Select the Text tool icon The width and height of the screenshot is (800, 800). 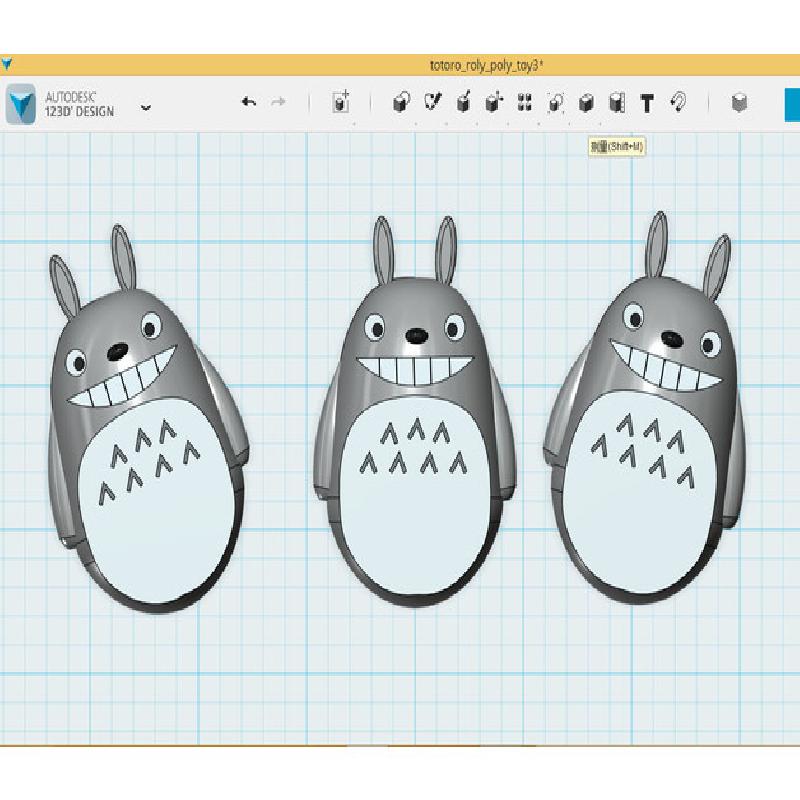click(647, 103)
